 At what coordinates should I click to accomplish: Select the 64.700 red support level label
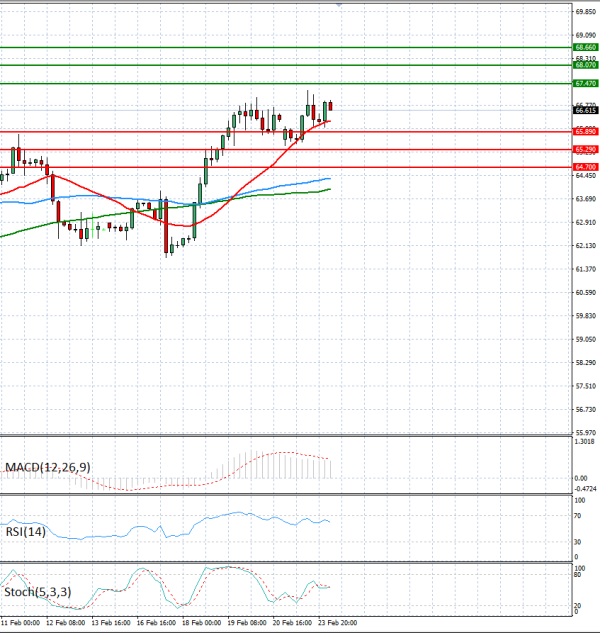click(x=585, y=167)
